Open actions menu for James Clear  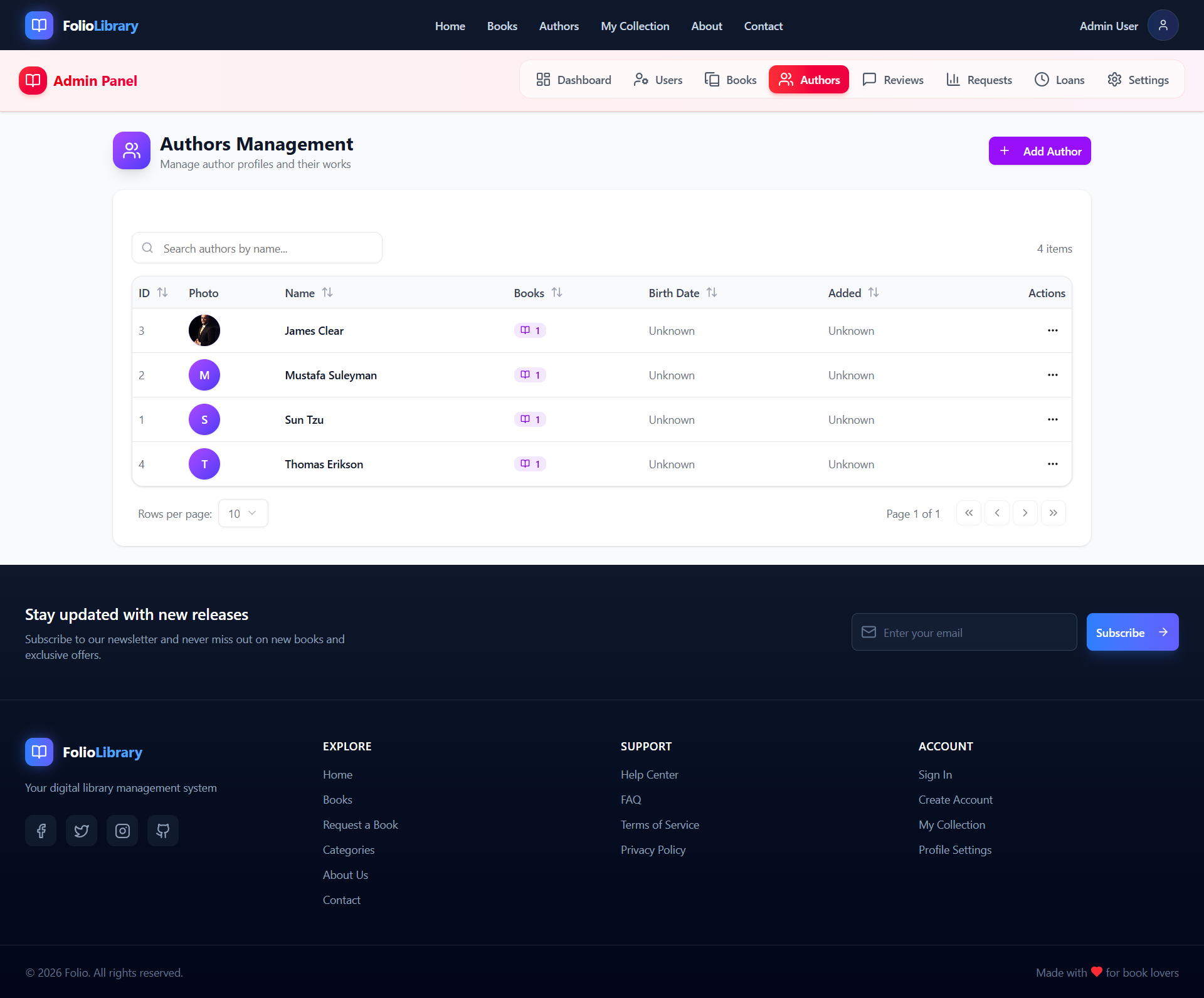tap(1052, 330)
